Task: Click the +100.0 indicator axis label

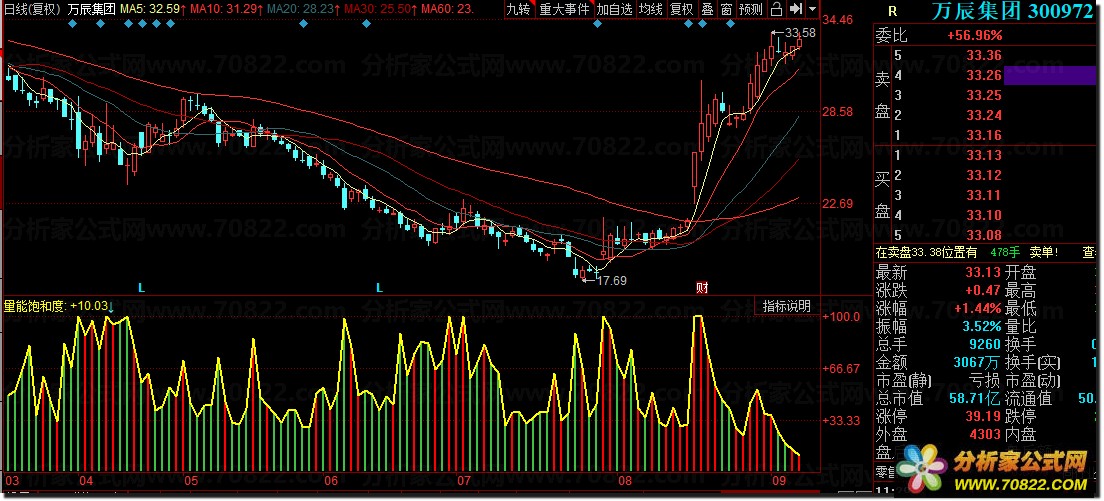Action: [841, 317]
